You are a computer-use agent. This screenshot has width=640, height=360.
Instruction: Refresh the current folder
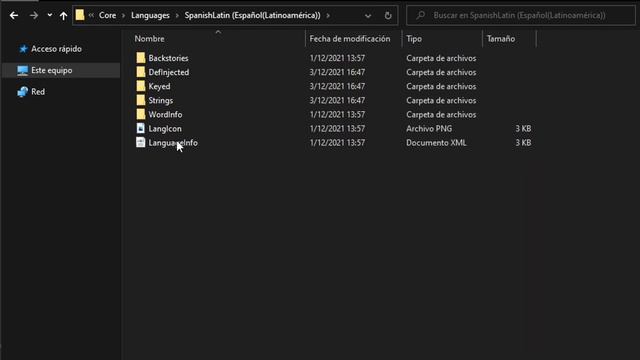[x=388, y=16]
